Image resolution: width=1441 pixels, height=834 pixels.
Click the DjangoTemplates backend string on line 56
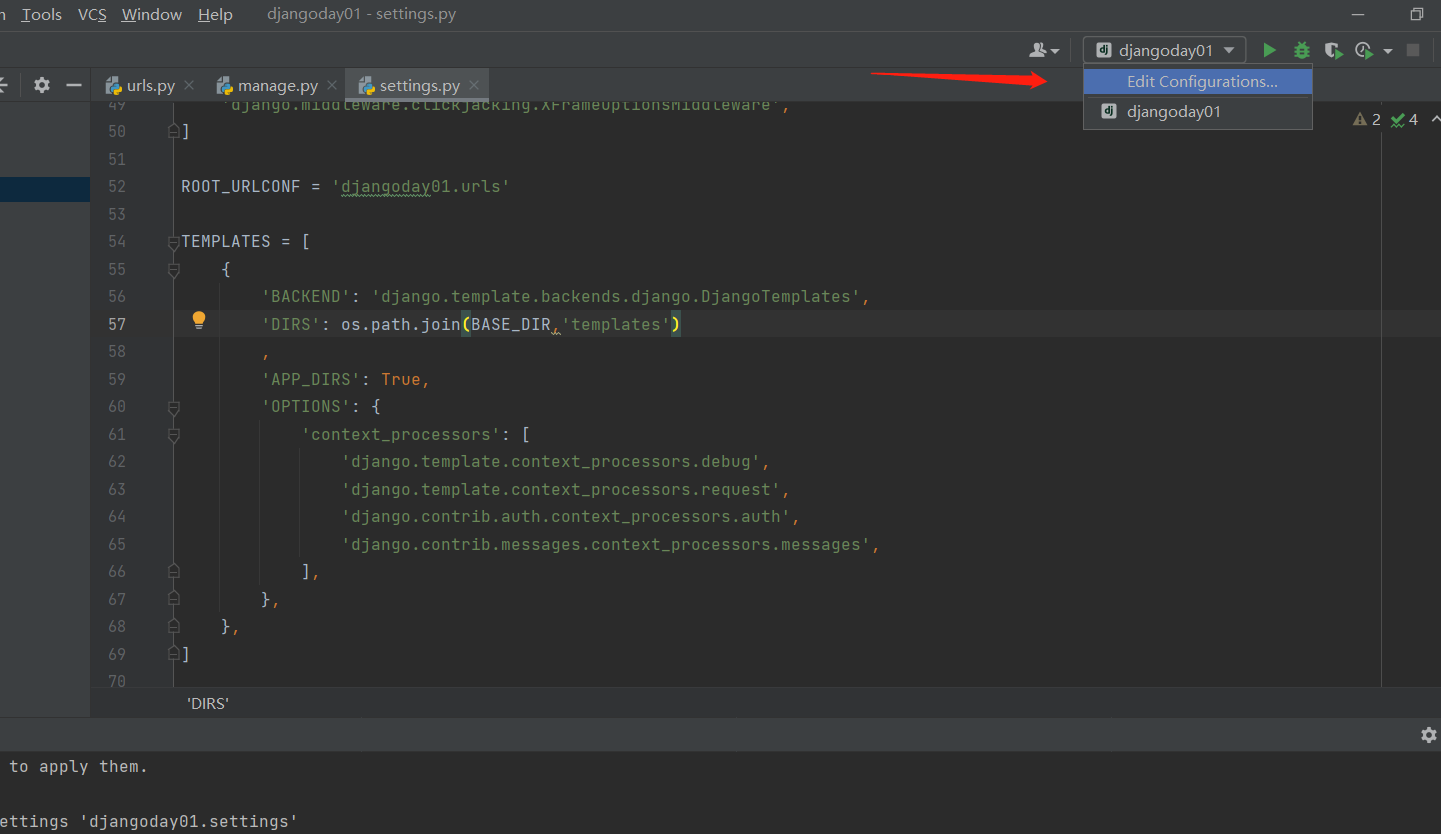pyautogui.click(x=616, y=297)
